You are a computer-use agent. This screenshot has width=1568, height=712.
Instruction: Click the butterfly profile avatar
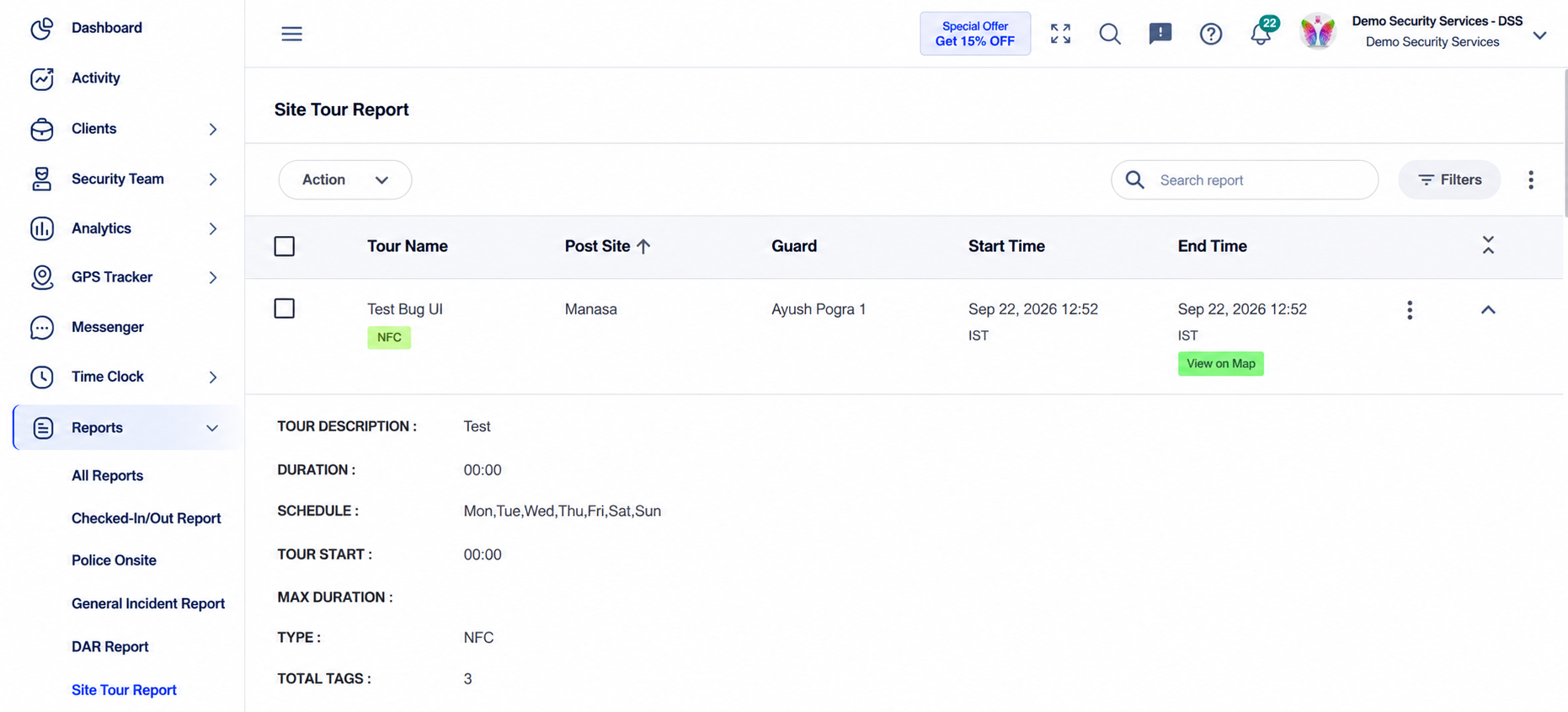[1318, 32]
